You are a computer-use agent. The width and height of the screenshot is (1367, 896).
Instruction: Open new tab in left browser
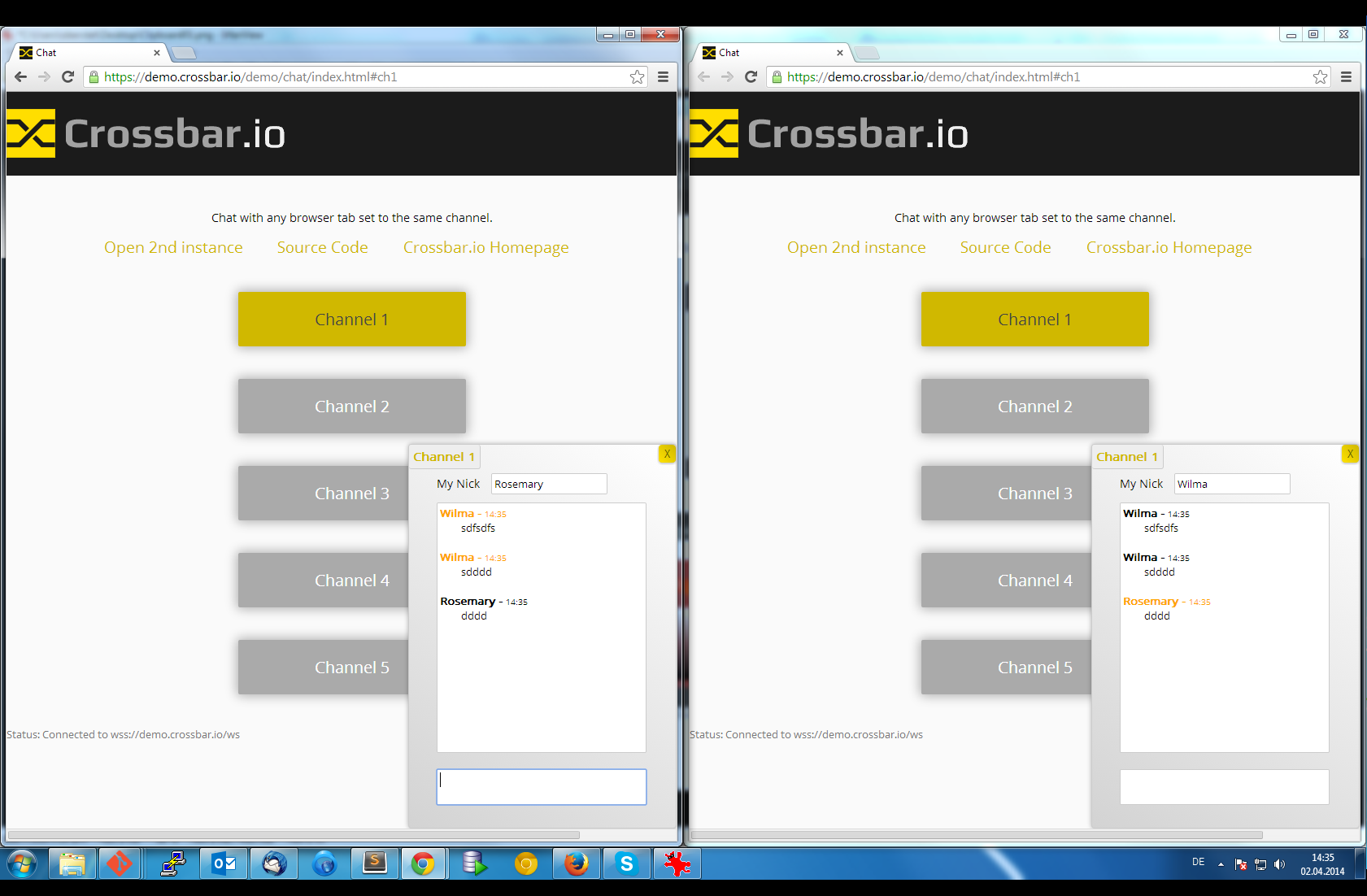185,53
